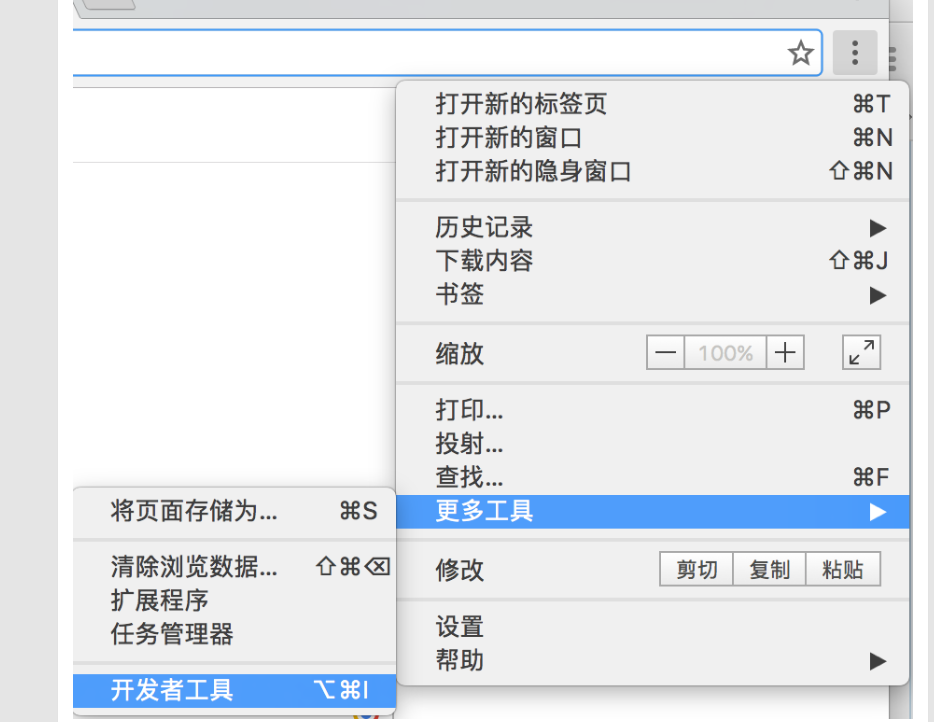Click the bookmark star icon
The height and width of the screenshot is (722, 934).
click(x=800, y=53)
